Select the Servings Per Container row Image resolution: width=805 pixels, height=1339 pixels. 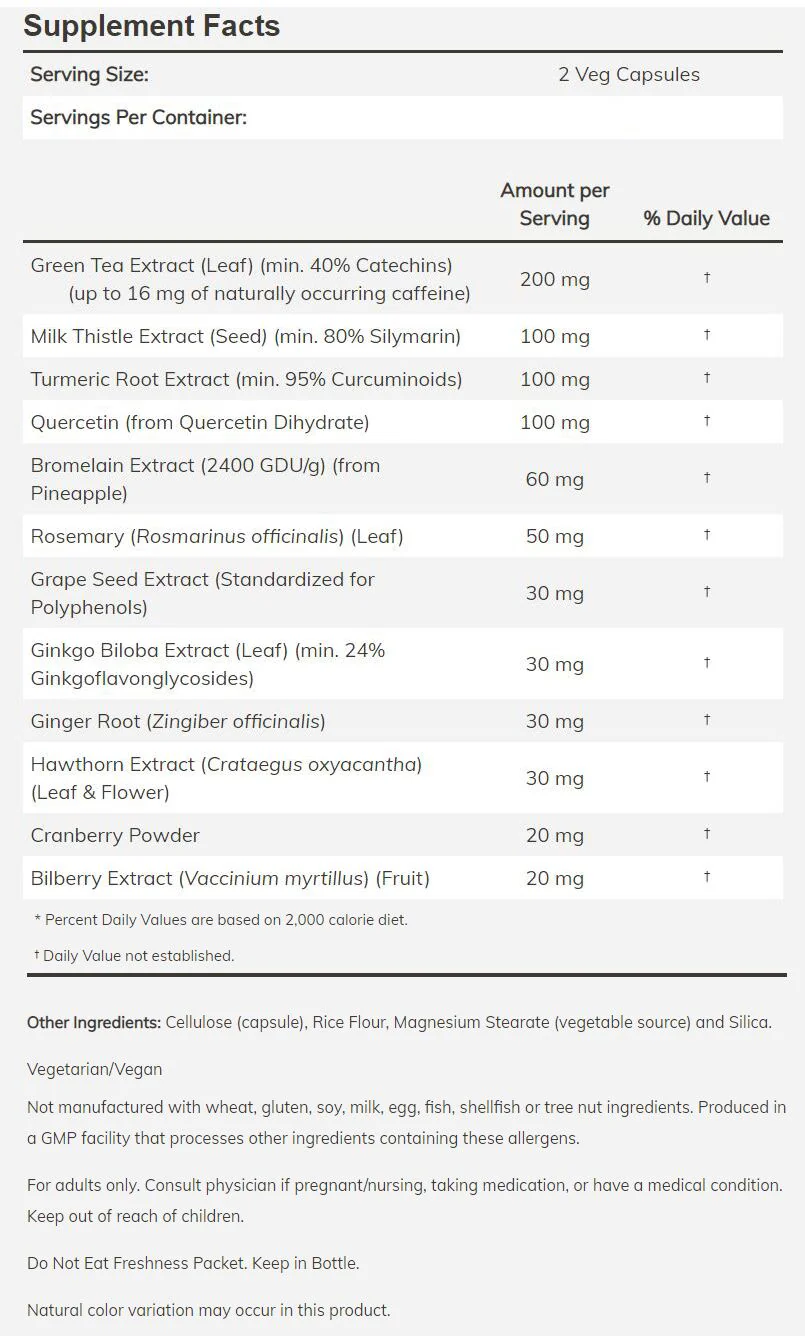coord(403,117)
